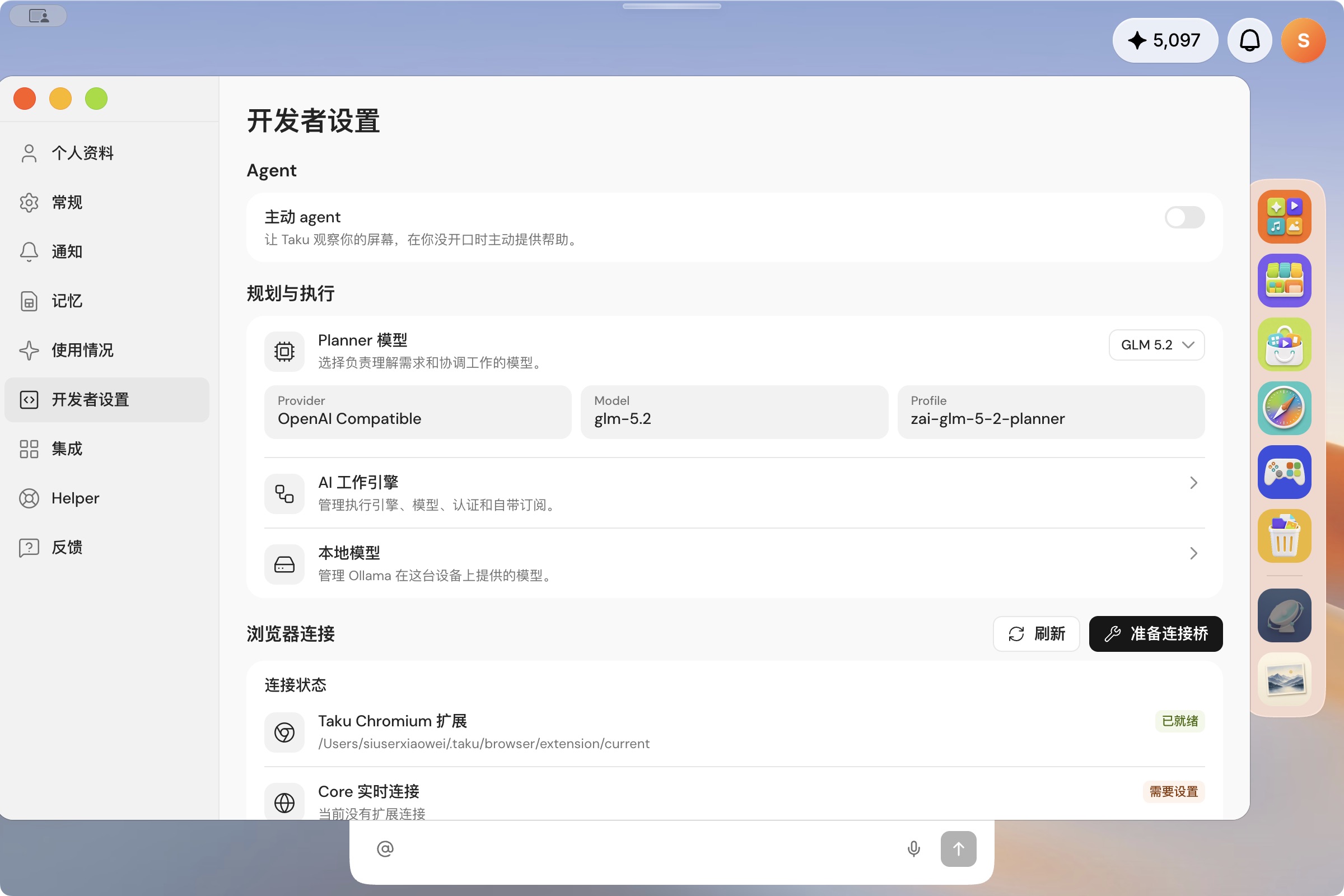
Task: Select 记忆 in the sidebar
Action: pyautogui.click(x=107, y=301)
